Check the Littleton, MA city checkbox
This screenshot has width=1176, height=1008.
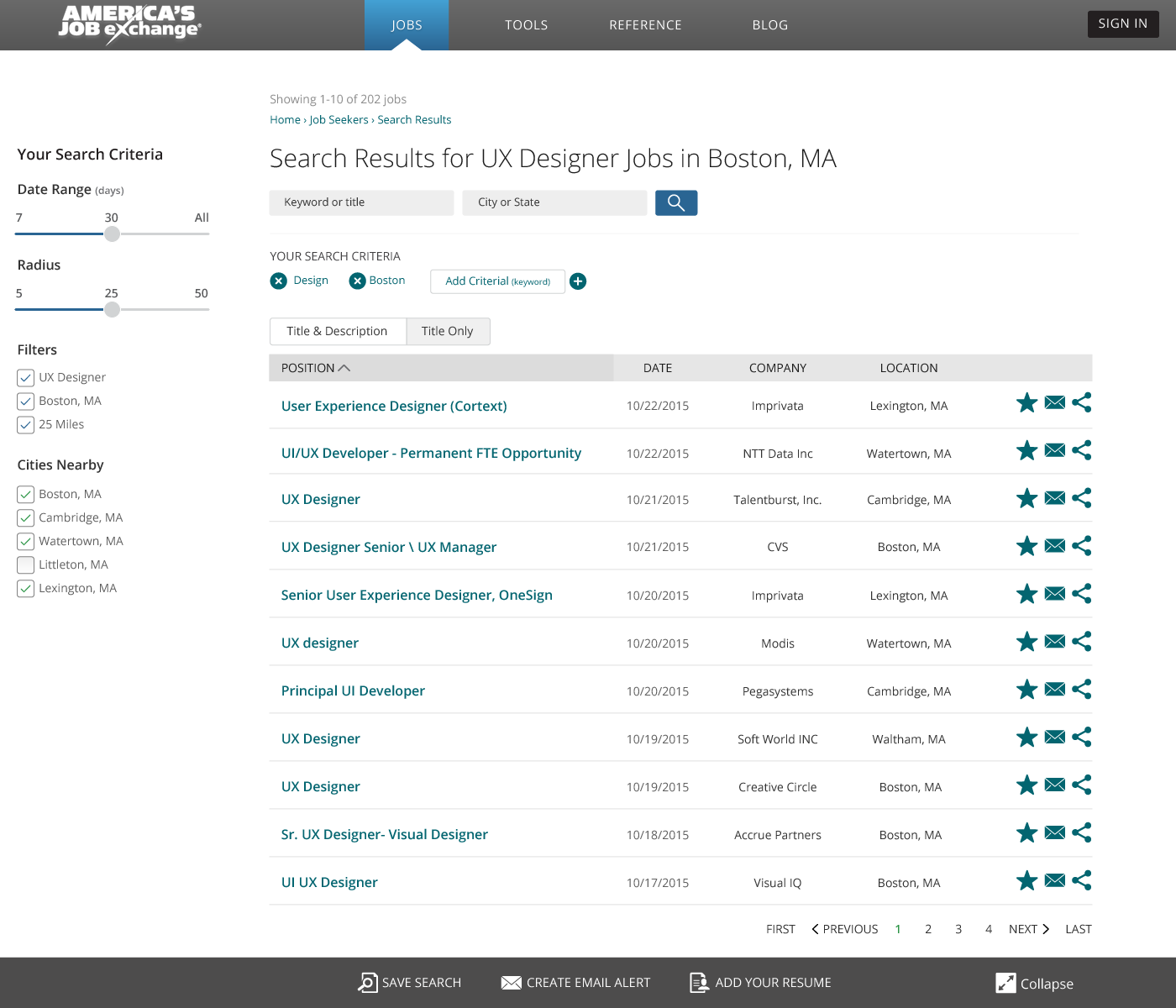point(26,565)
